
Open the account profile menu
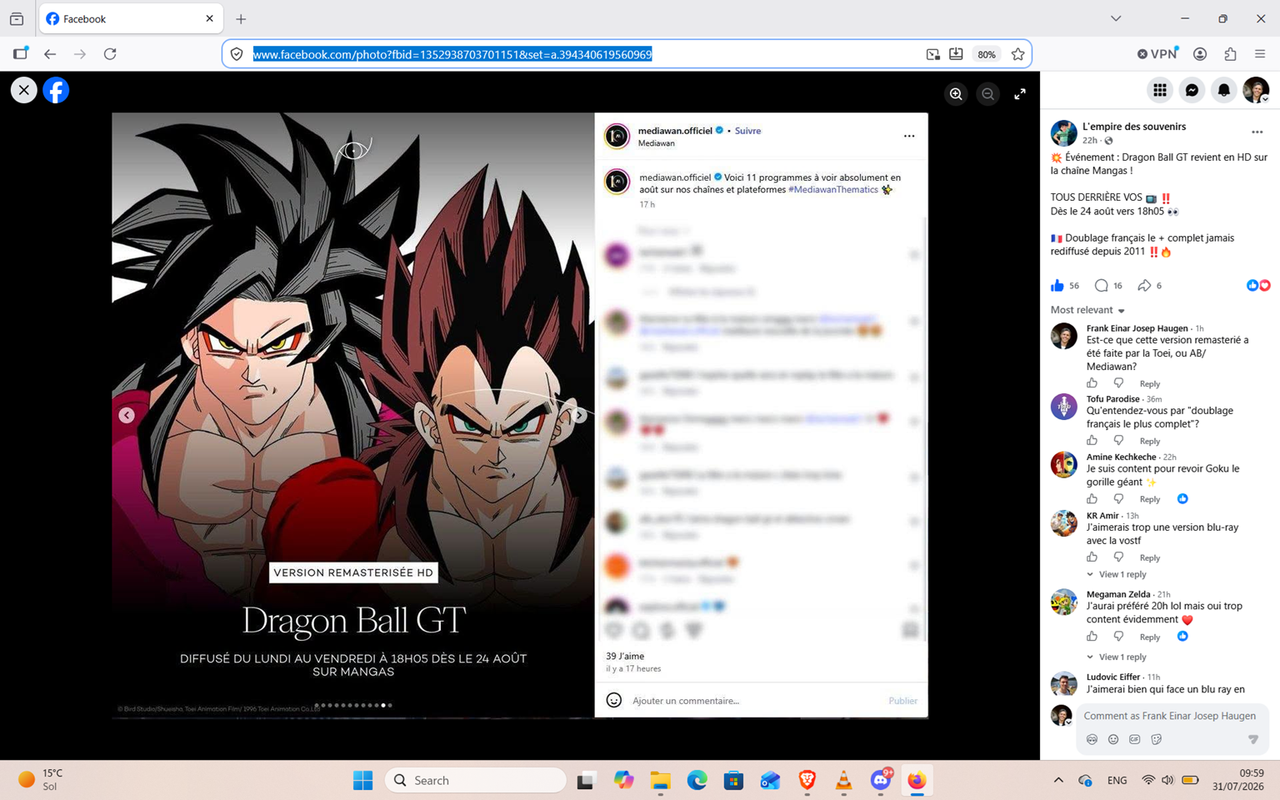pos(1256,90)
